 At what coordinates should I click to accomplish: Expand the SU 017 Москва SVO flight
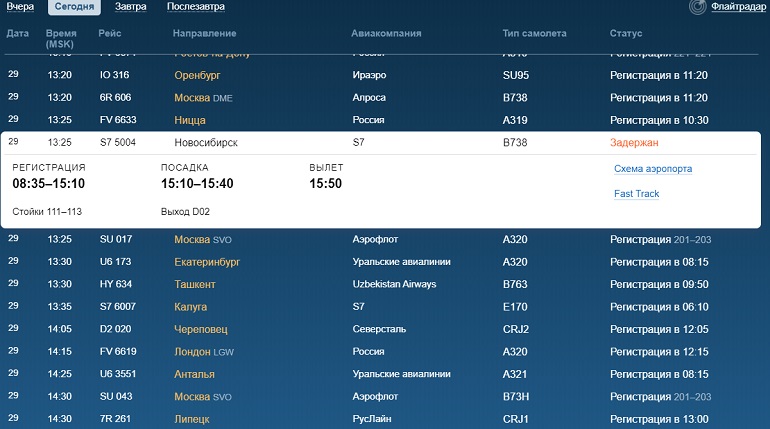pos(381,240)
